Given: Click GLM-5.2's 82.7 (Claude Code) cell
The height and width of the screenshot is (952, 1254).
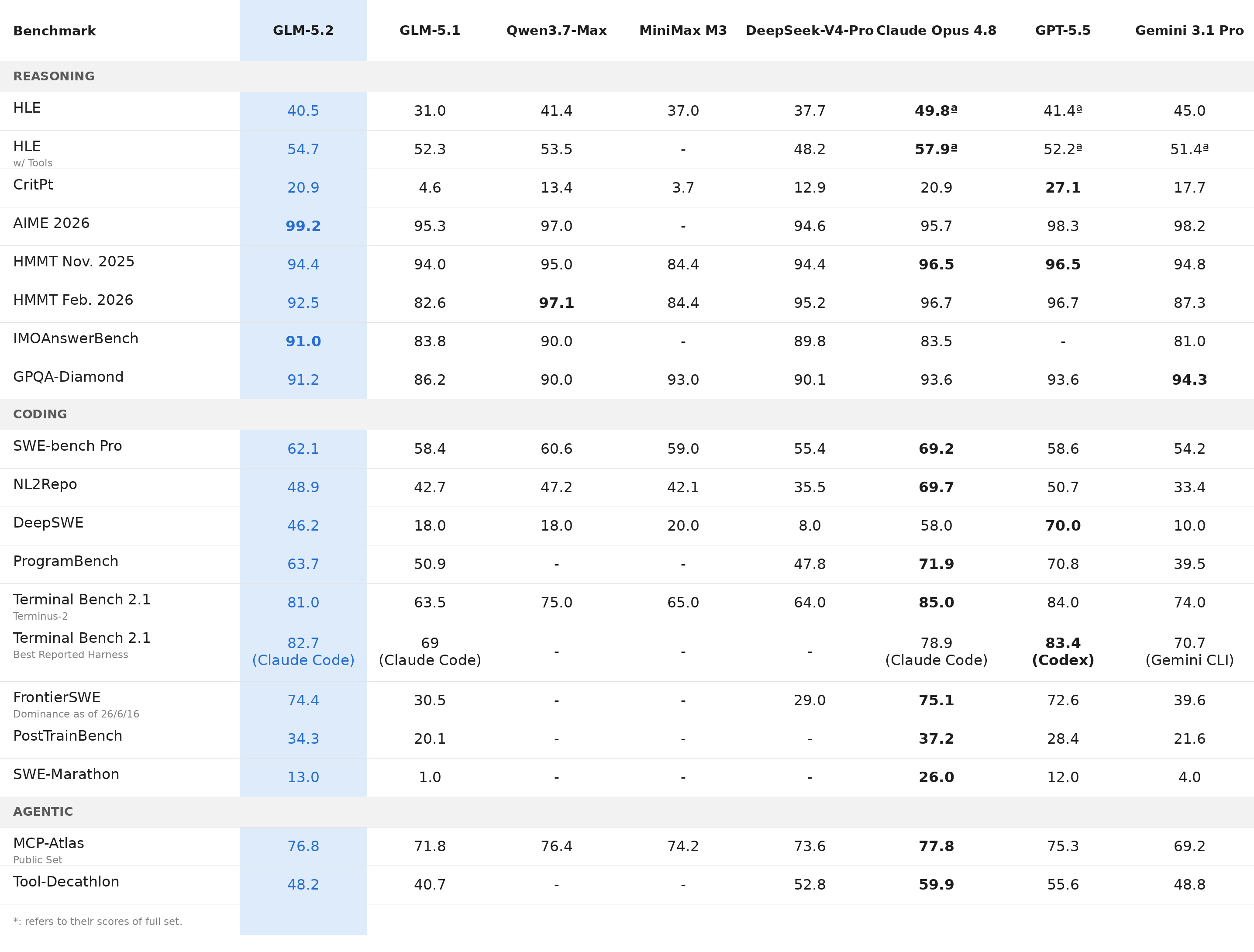Looking at the screenshot, I should point(303,652).
